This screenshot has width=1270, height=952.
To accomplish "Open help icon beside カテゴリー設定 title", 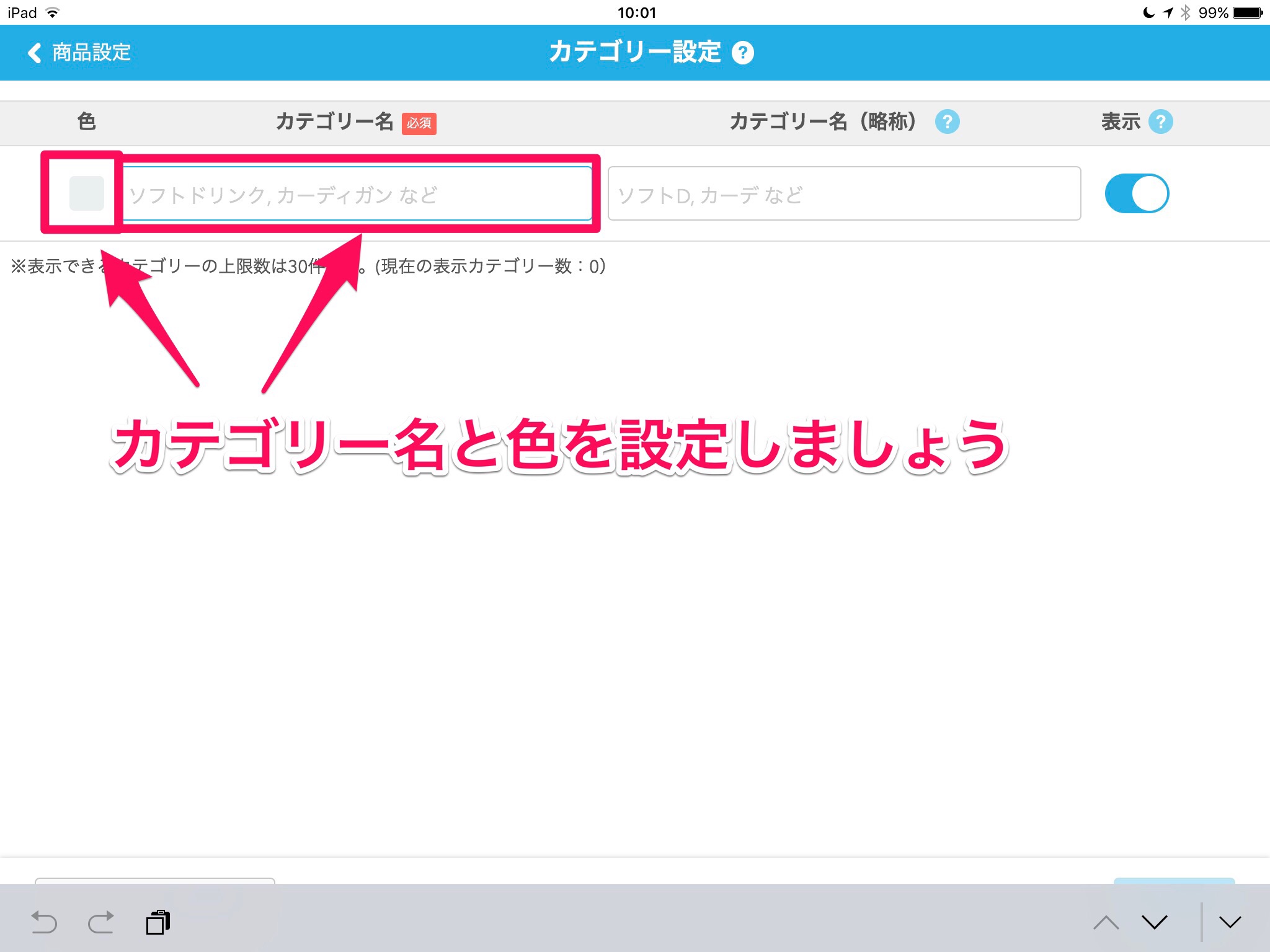I will pos(742,53).
